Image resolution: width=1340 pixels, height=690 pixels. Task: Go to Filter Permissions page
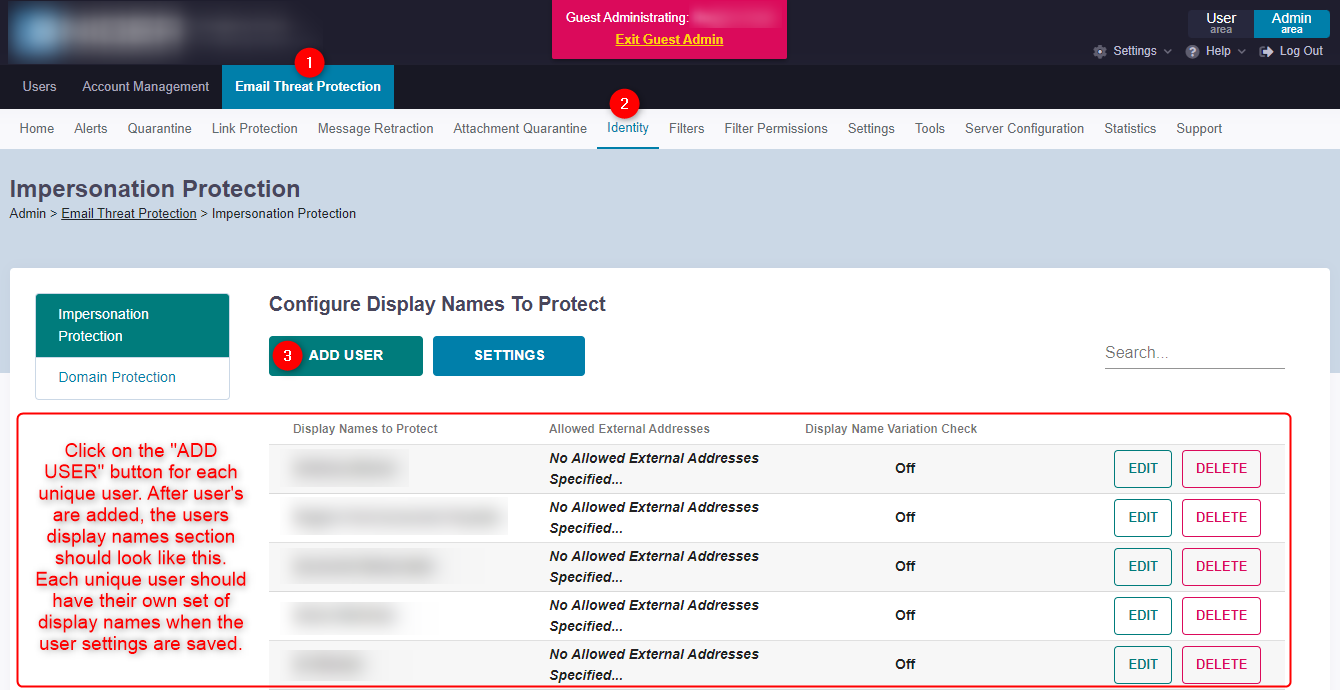click(776, 128)
